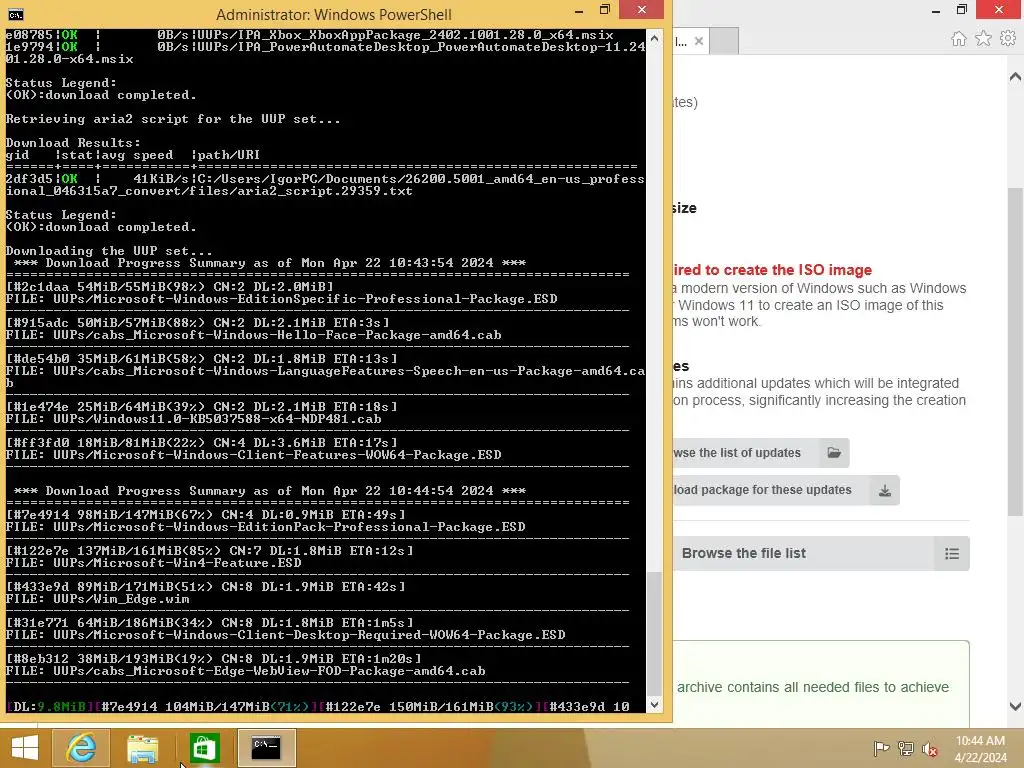Click the 10:44:54 progress summary header
This screenshot has width=1024, height=768.
pyautogui.click(x=270, y=491)
